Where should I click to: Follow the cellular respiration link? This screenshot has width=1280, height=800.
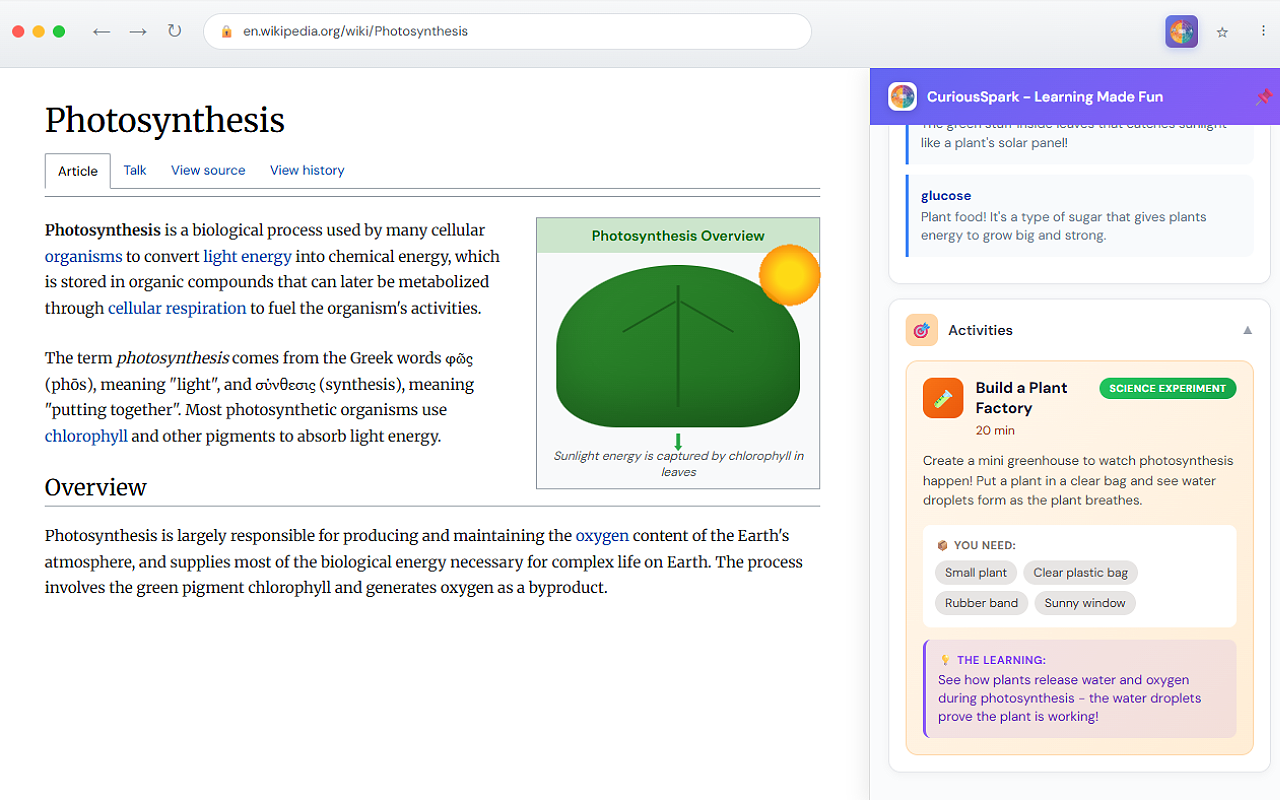pyautogui.click(x=177, y=308)
